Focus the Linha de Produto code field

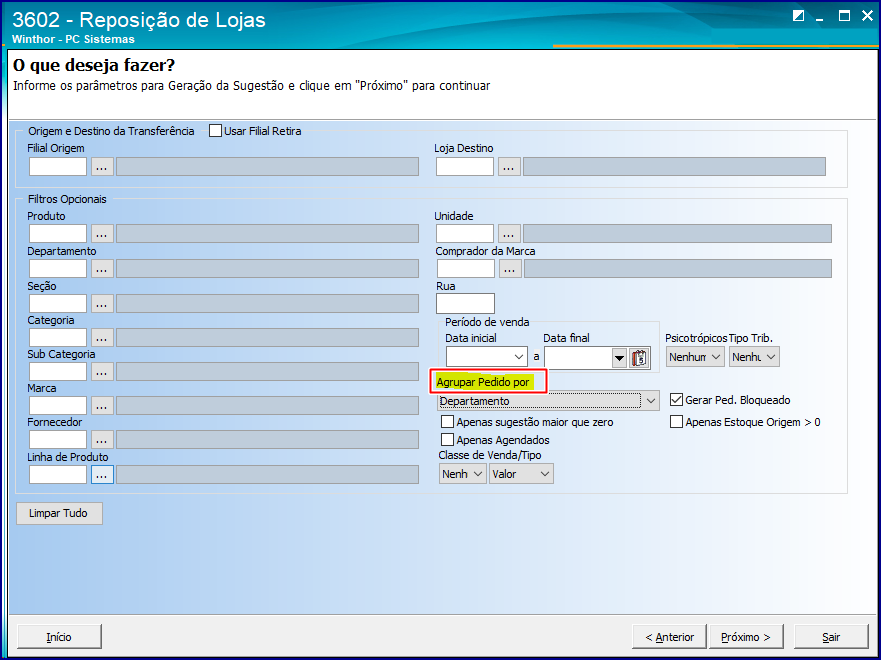point(58,475)
